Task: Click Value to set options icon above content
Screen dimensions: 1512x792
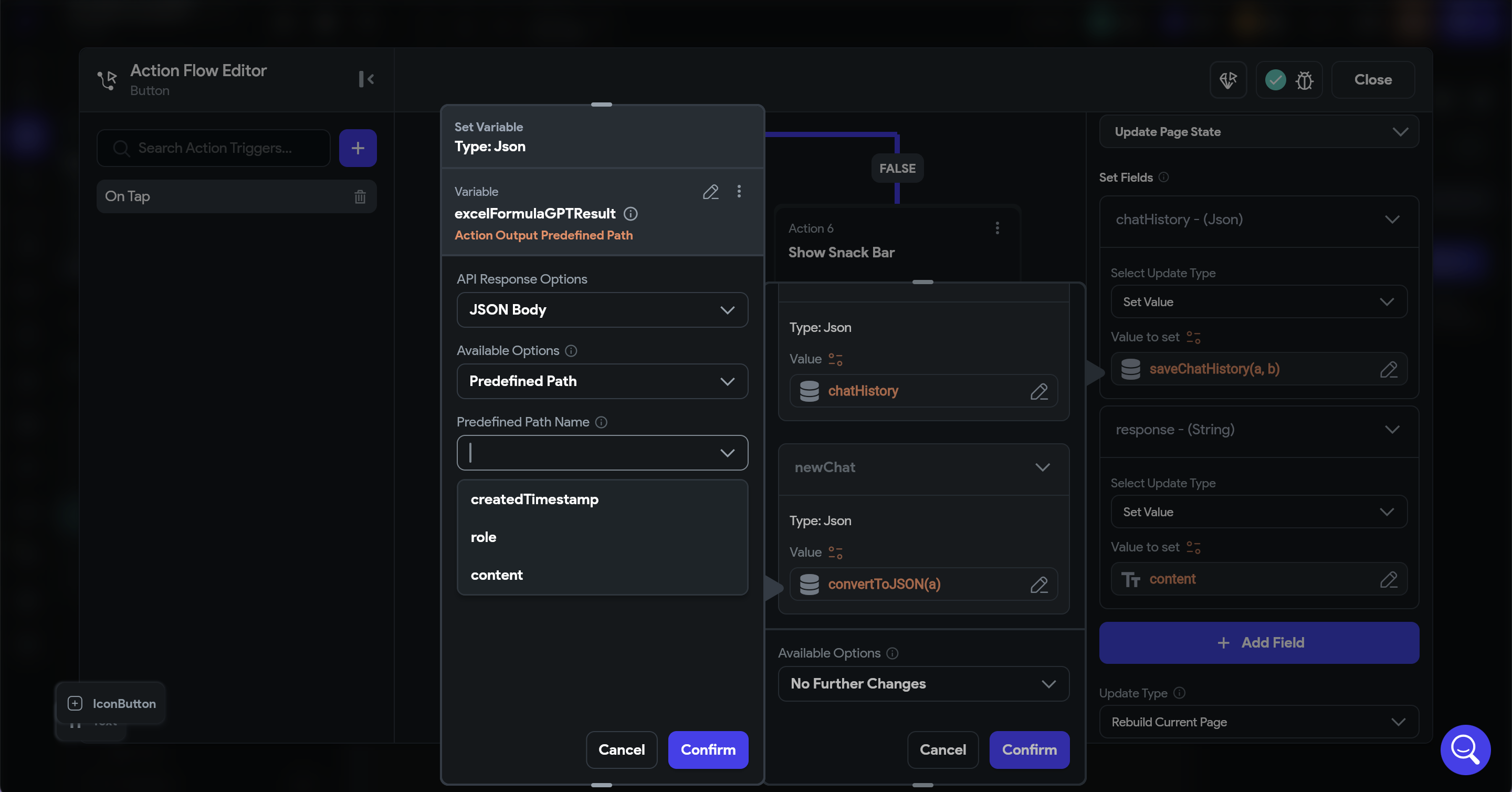Action: [1193, 547]
